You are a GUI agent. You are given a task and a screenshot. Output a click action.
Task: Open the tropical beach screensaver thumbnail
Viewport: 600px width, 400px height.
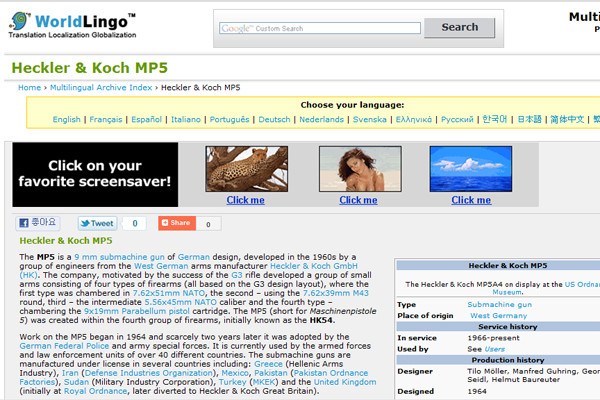coord(470,168)
